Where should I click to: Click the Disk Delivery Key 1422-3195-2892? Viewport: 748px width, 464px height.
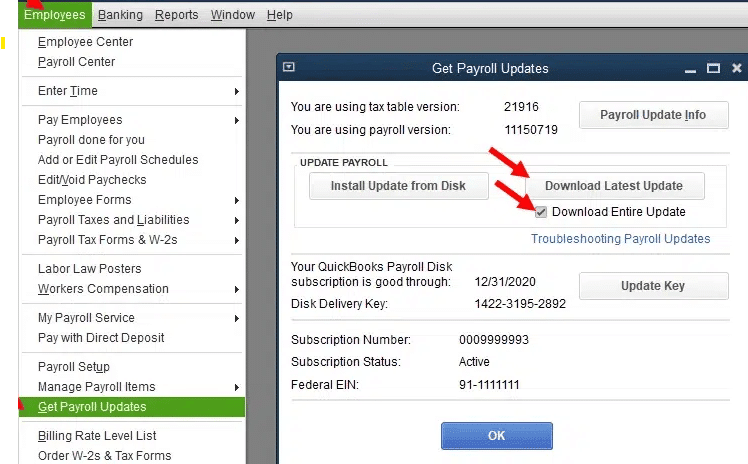(x=520, y=304)
